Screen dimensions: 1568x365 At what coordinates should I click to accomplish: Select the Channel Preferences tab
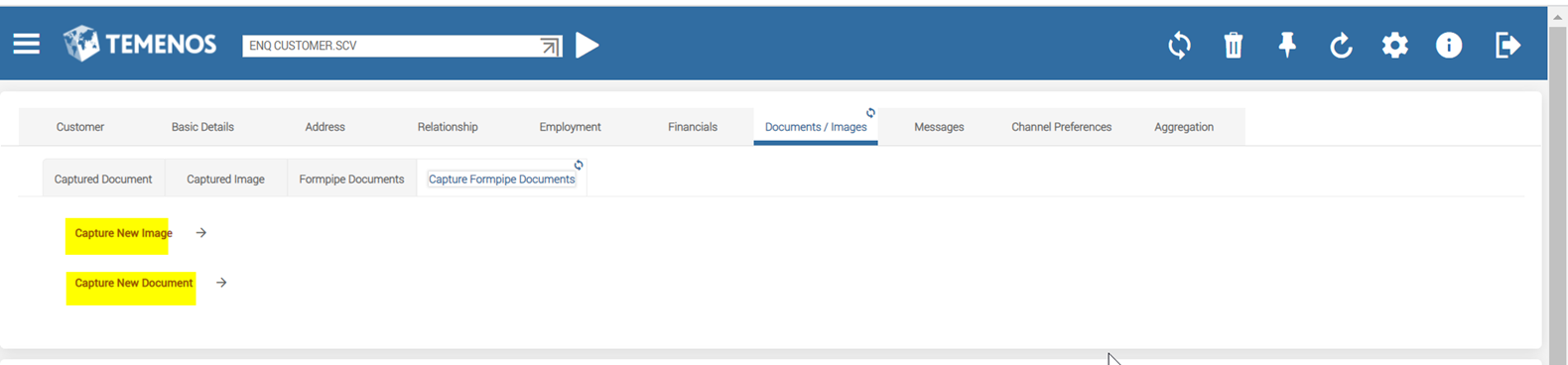tap(1061, 127)
